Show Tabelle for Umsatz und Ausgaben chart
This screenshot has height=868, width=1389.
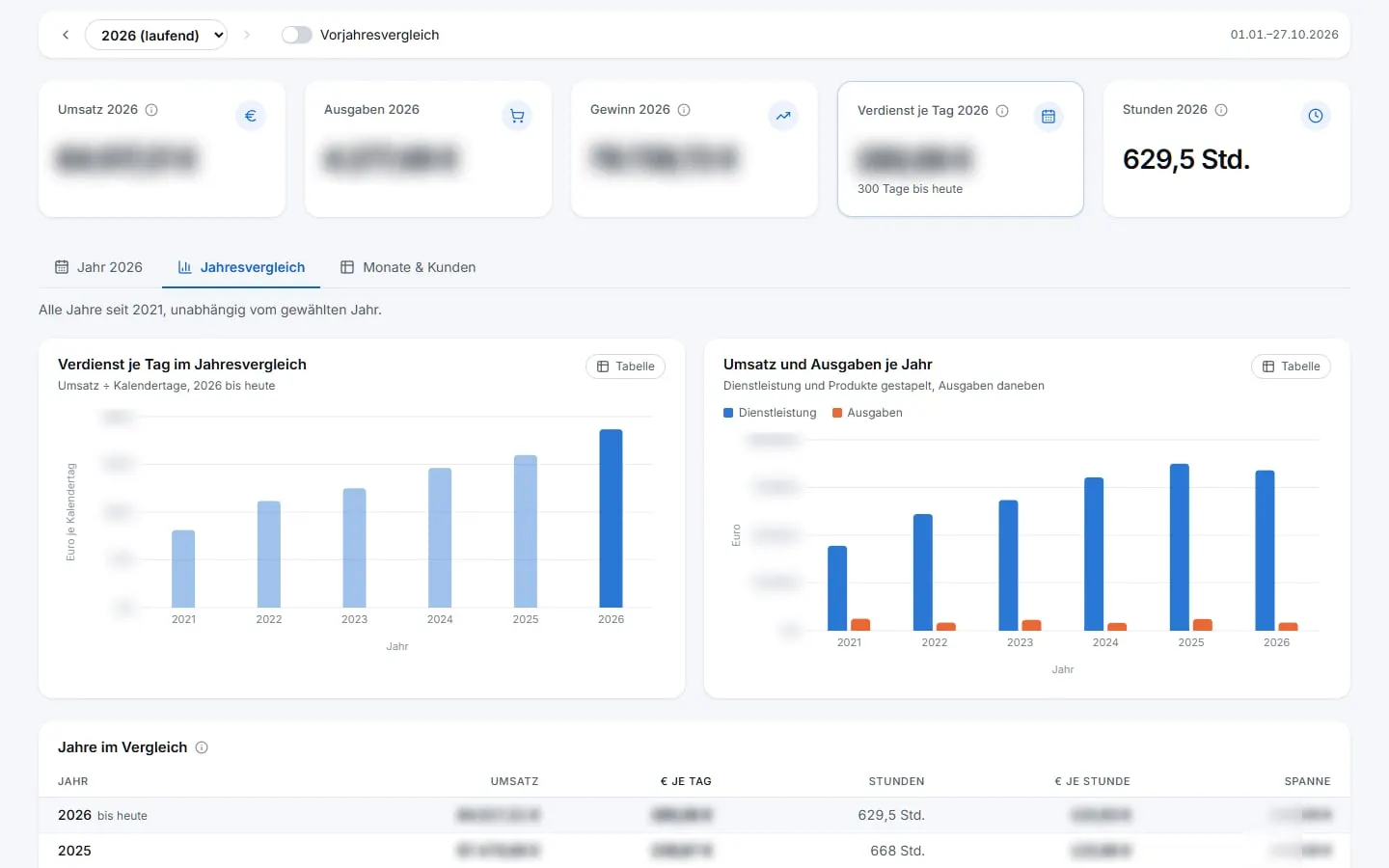tap(1291, 366)
